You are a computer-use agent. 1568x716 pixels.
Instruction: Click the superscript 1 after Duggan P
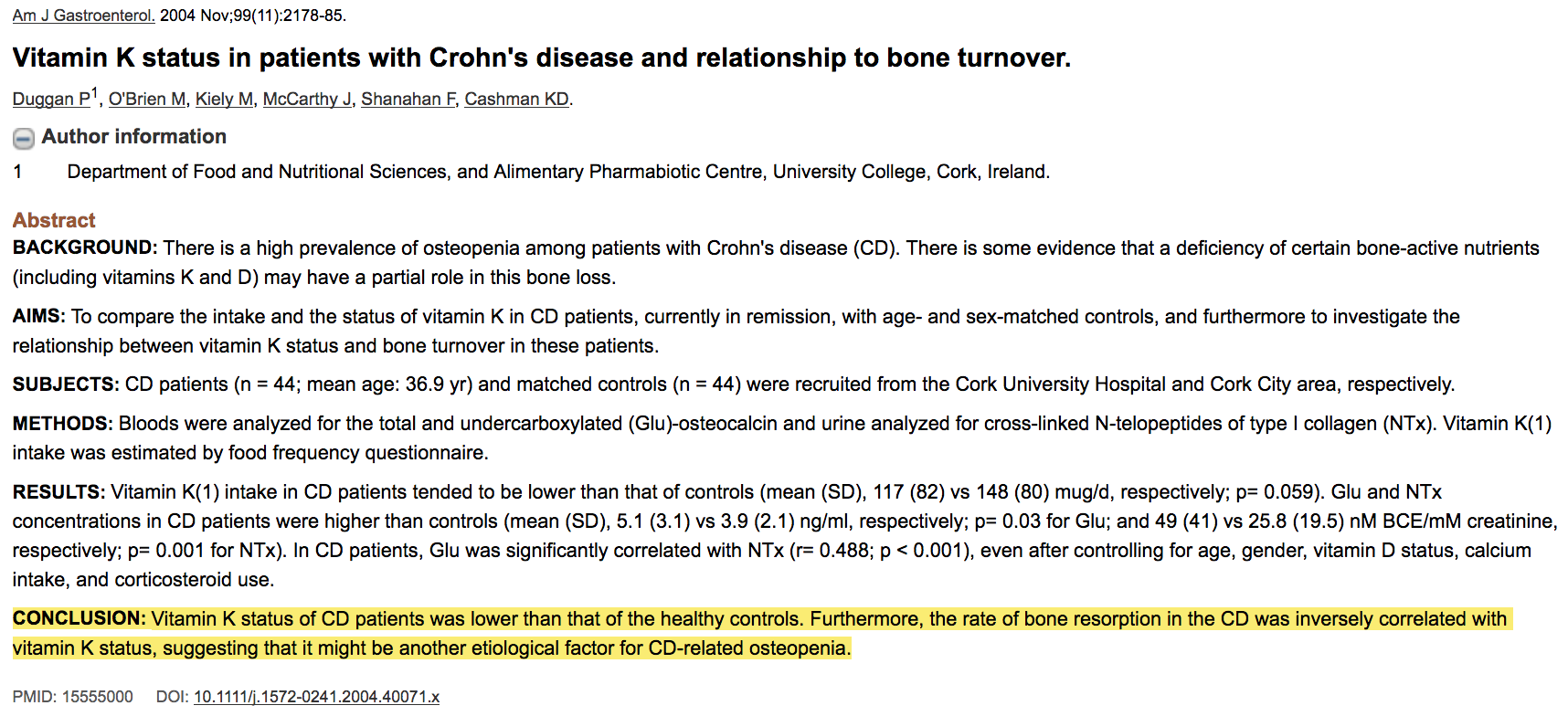[94, 93]
